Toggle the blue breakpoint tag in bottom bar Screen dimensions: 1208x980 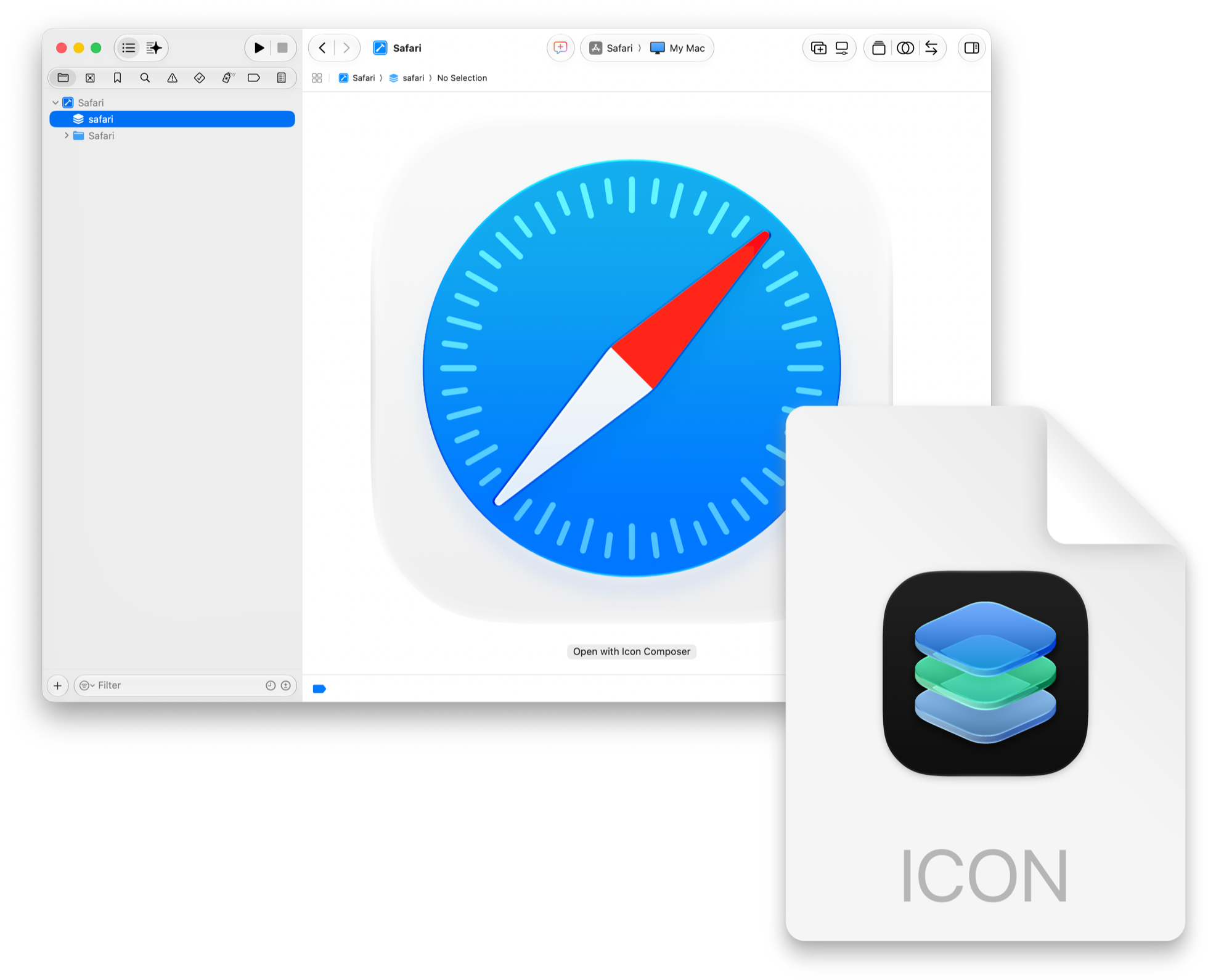click(319, 688)
